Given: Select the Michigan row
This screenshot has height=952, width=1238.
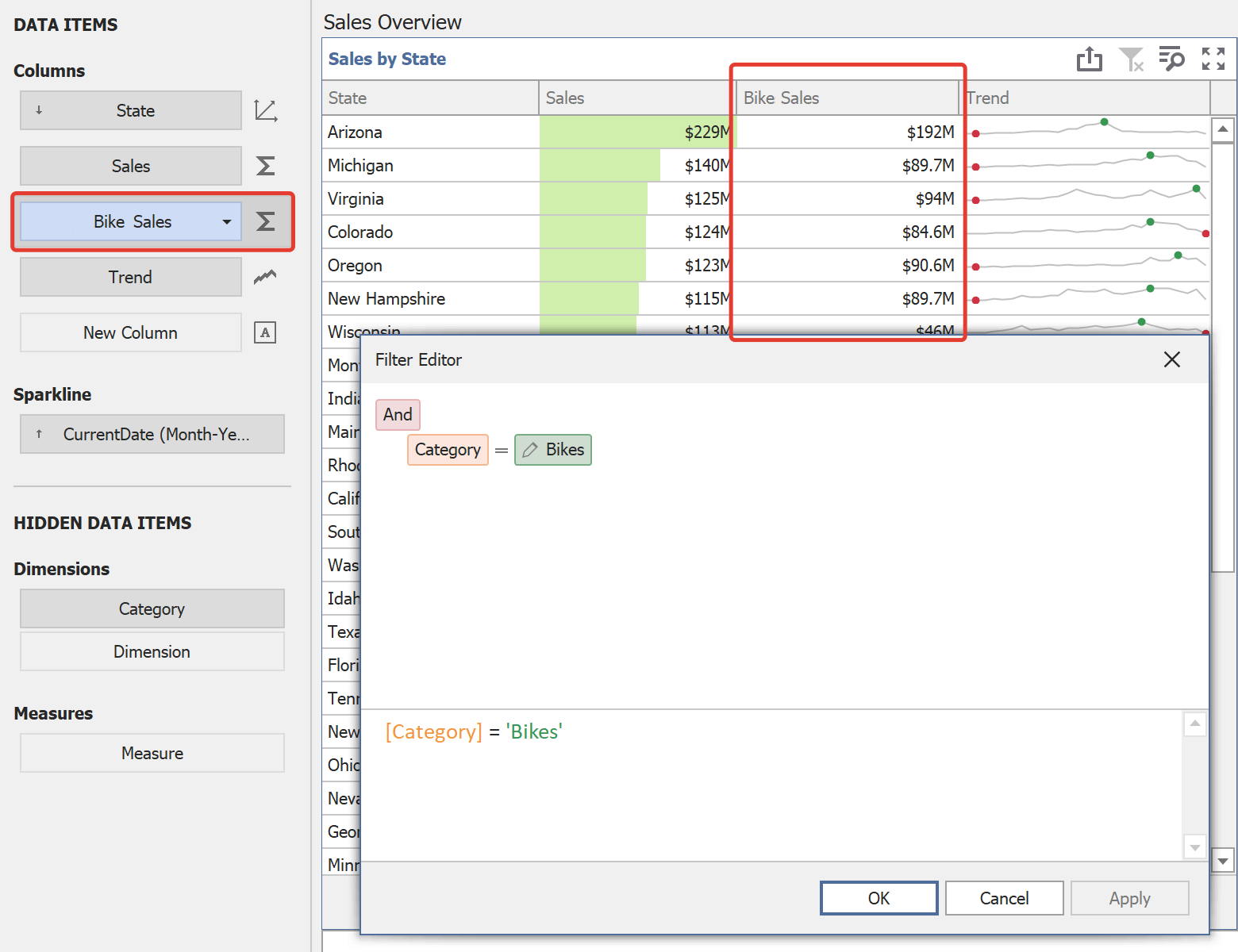Looking at the screenshot, I should [766, 165].
